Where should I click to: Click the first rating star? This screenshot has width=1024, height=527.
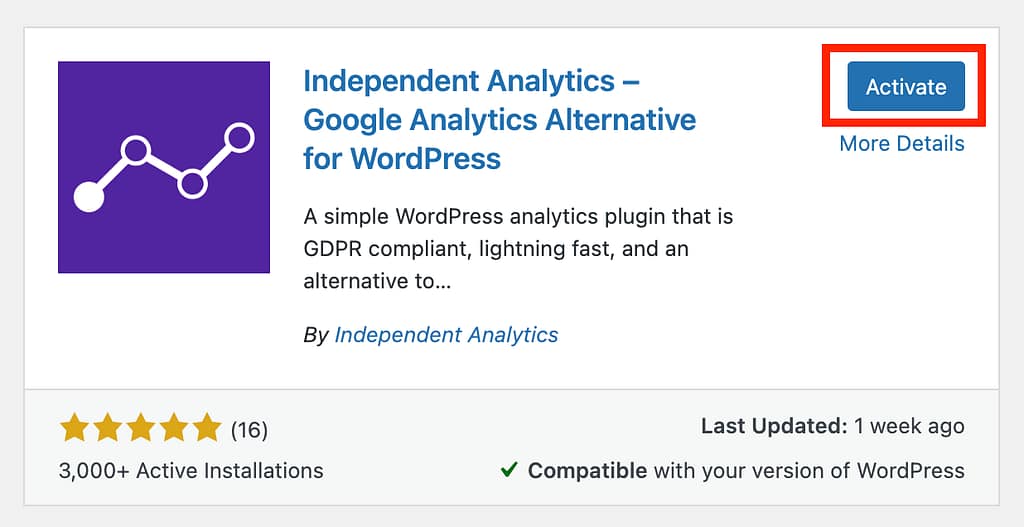pyautogui.click(x=75, y=430)
